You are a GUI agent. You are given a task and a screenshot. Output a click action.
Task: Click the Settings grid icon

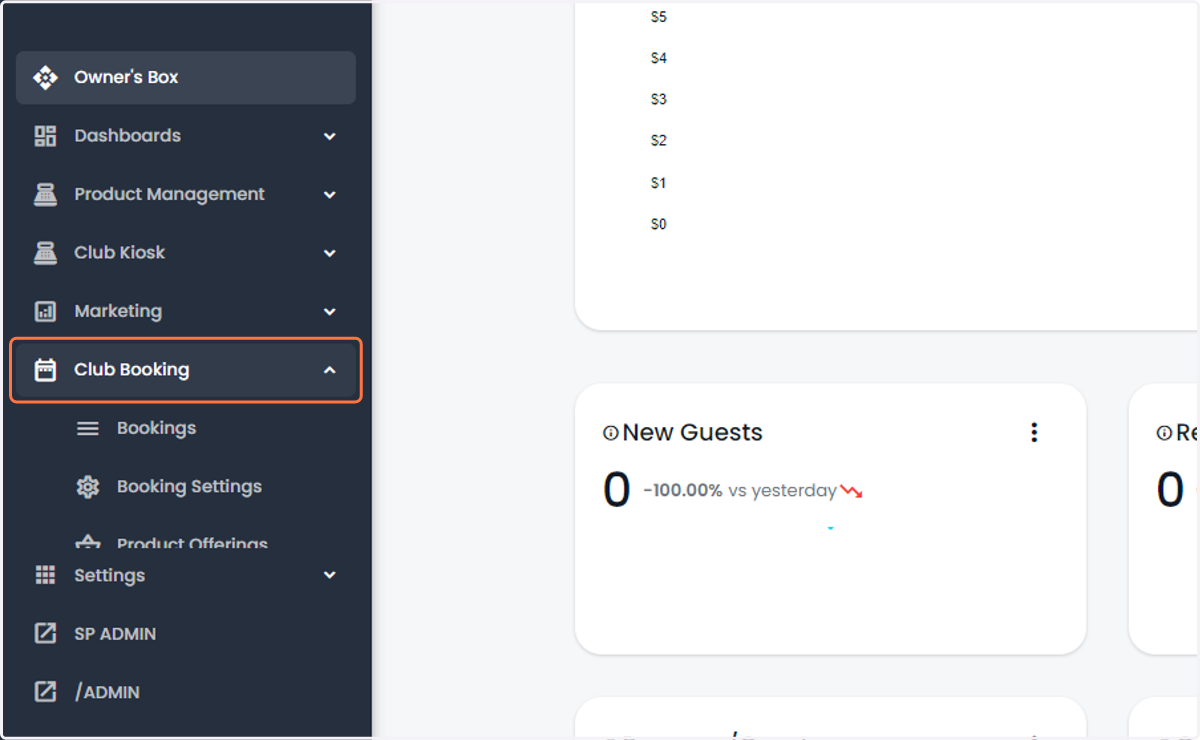(45, 575)
